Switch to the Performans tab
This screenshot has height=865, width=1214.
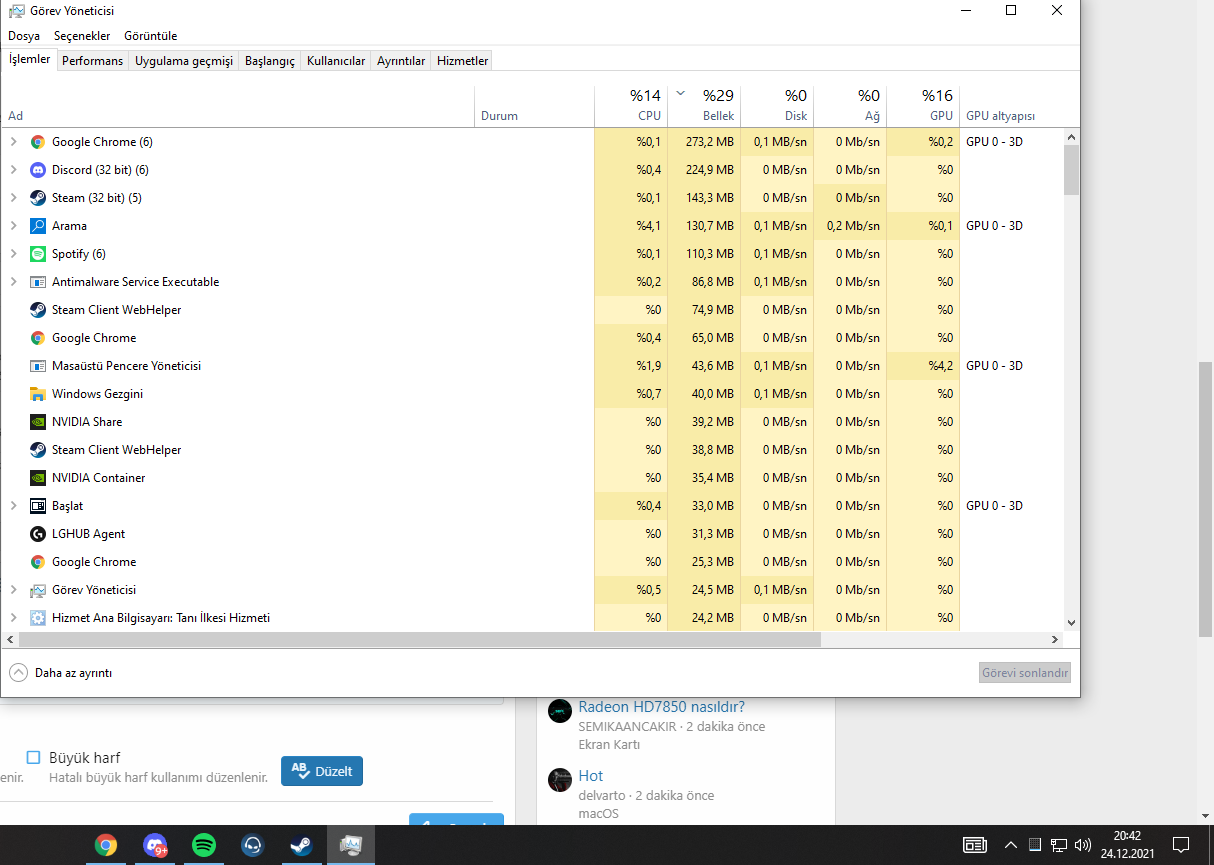pyautogui.click(x=92, y=61)
